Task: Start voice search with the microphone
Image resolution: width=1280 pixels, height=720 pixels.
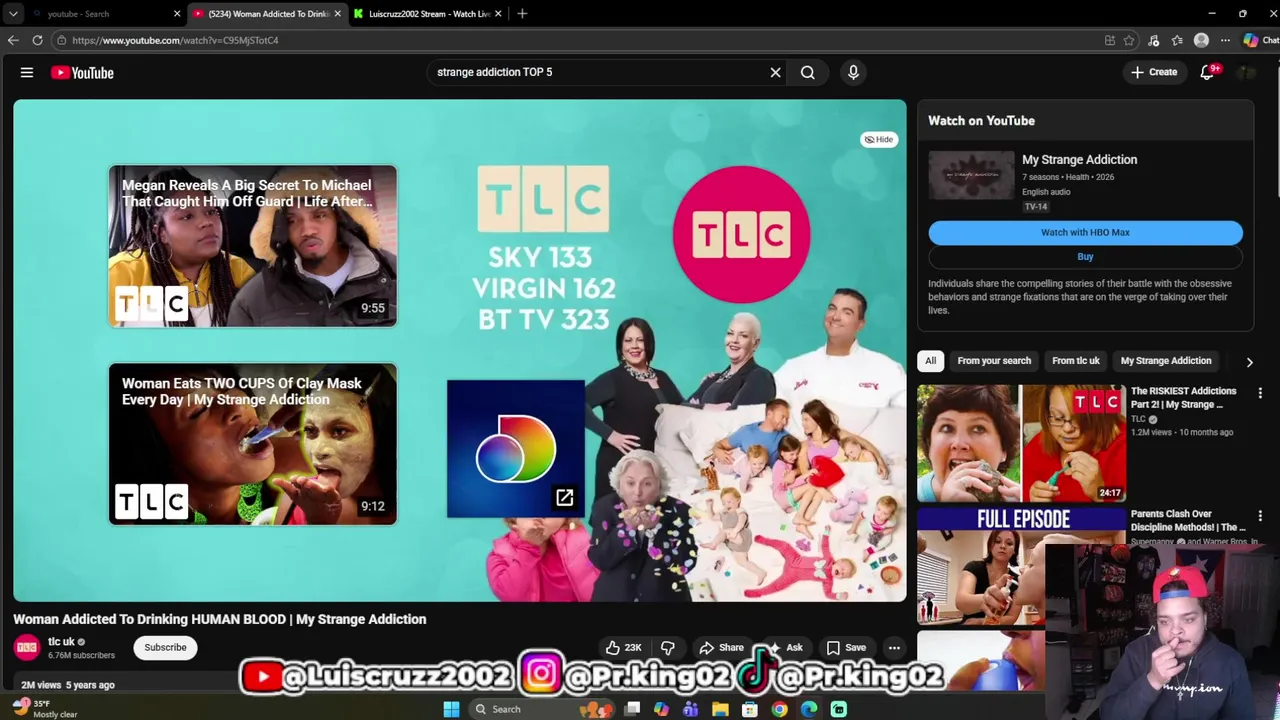Action: point(853,72)
